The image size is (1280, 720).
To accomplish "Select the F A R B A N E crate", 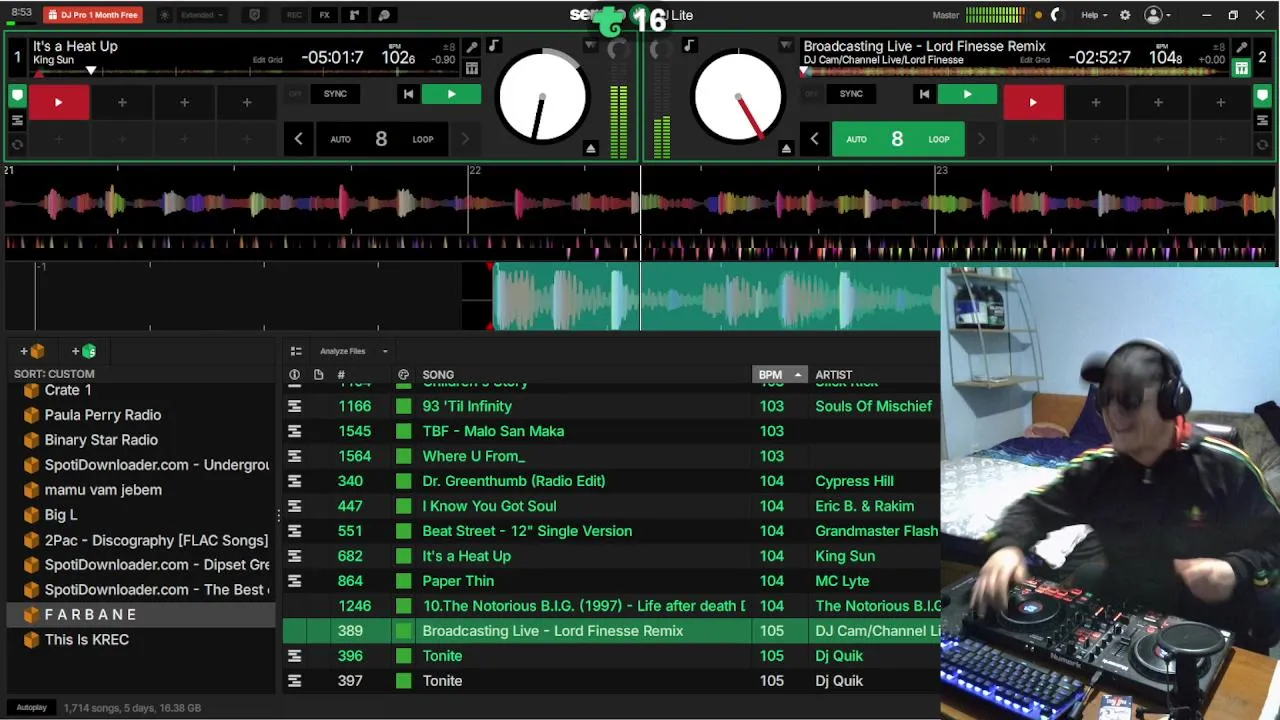I will pyautogui.click(x=140, y=615).
